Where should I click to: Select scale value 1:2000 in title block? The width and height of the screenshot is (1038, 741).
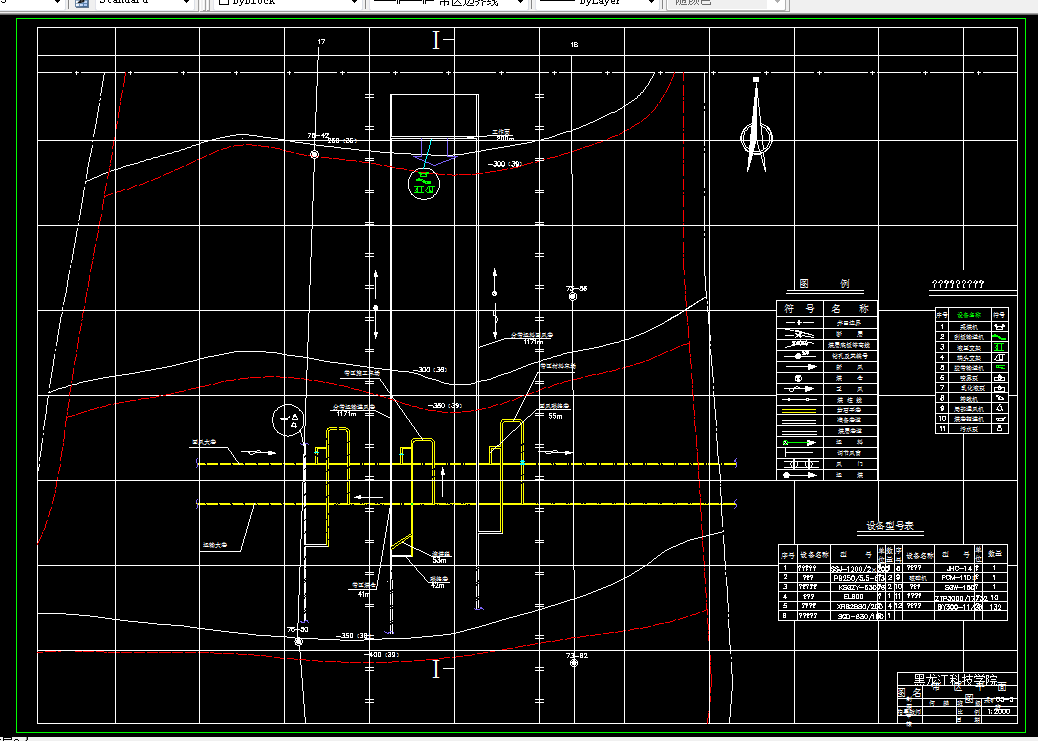(x=998, y=711)
